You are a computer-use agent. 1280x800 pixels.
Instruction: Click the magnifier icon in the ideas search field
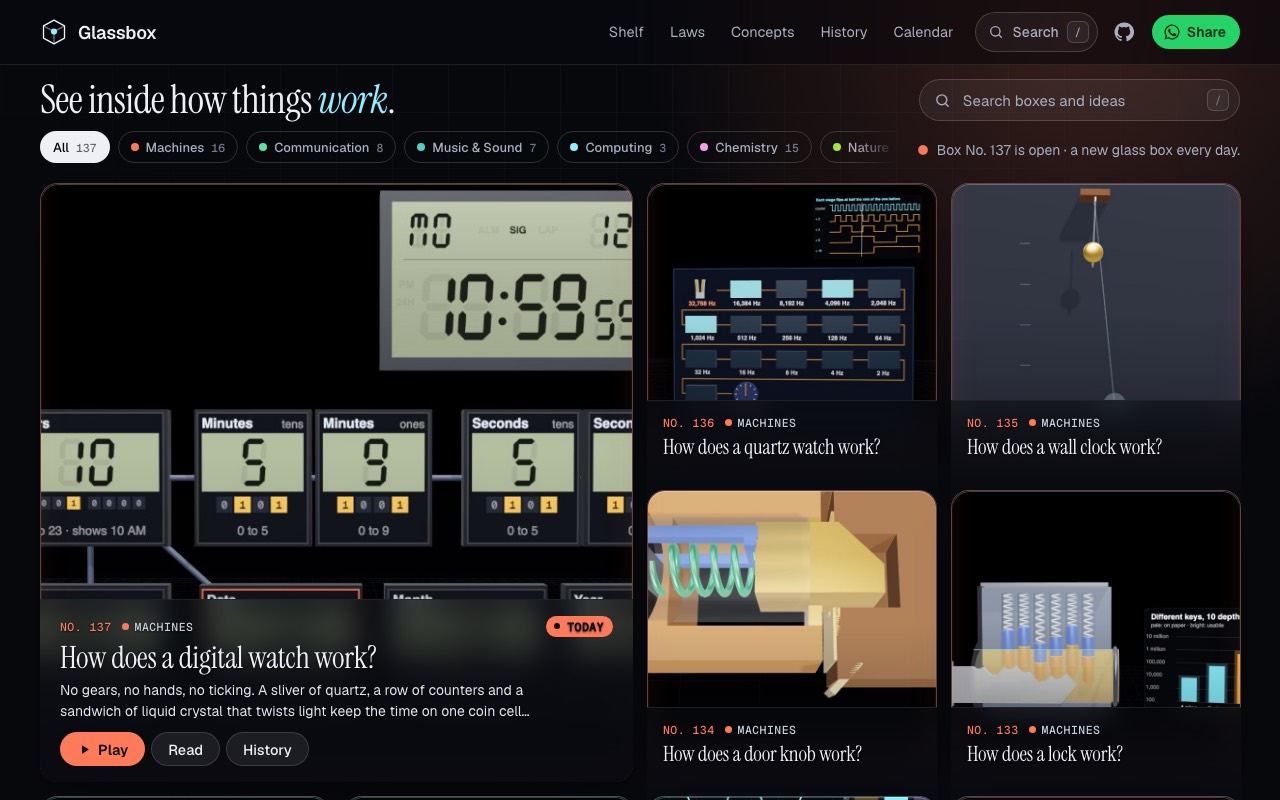click(942, 100)
